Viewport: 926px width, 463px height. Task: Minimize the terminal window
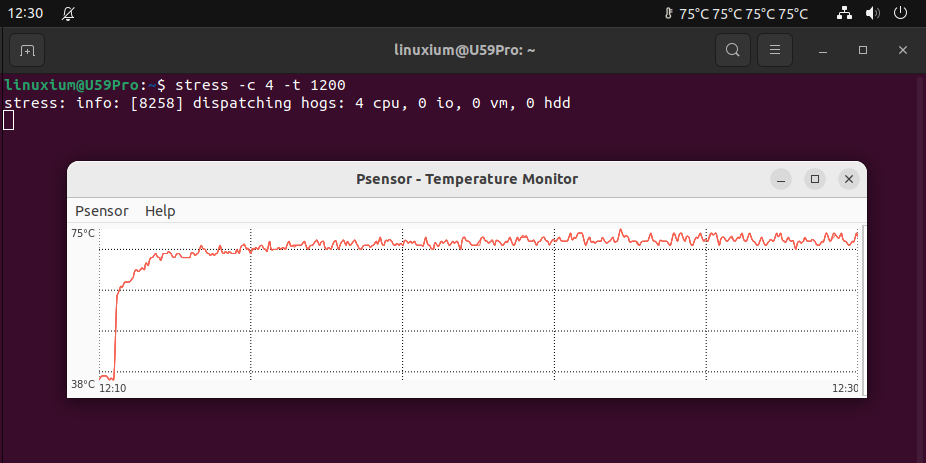coord(823,50)
